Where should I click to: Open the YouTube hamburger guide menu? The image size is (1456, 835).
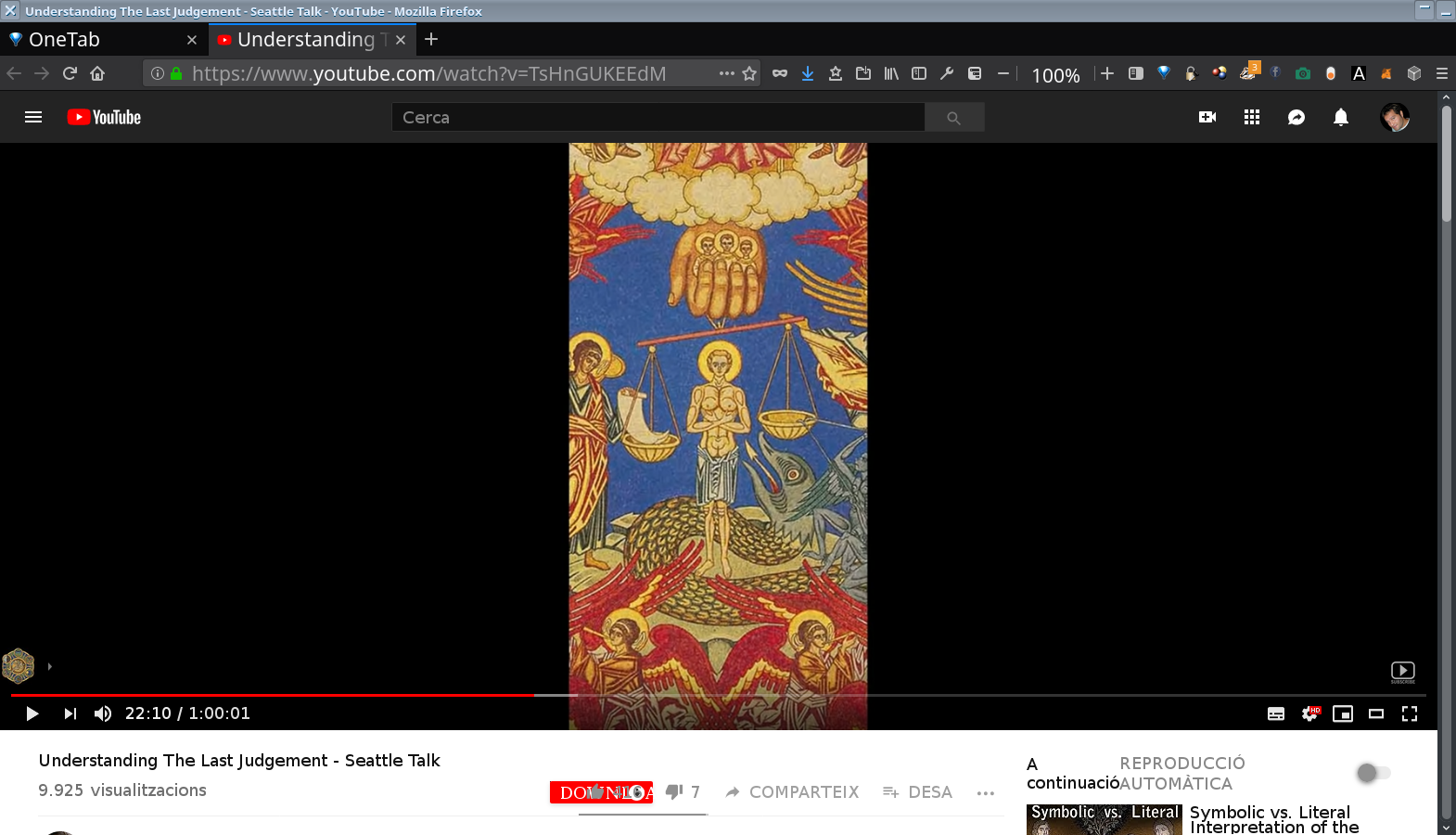click(x=33, y=117)
